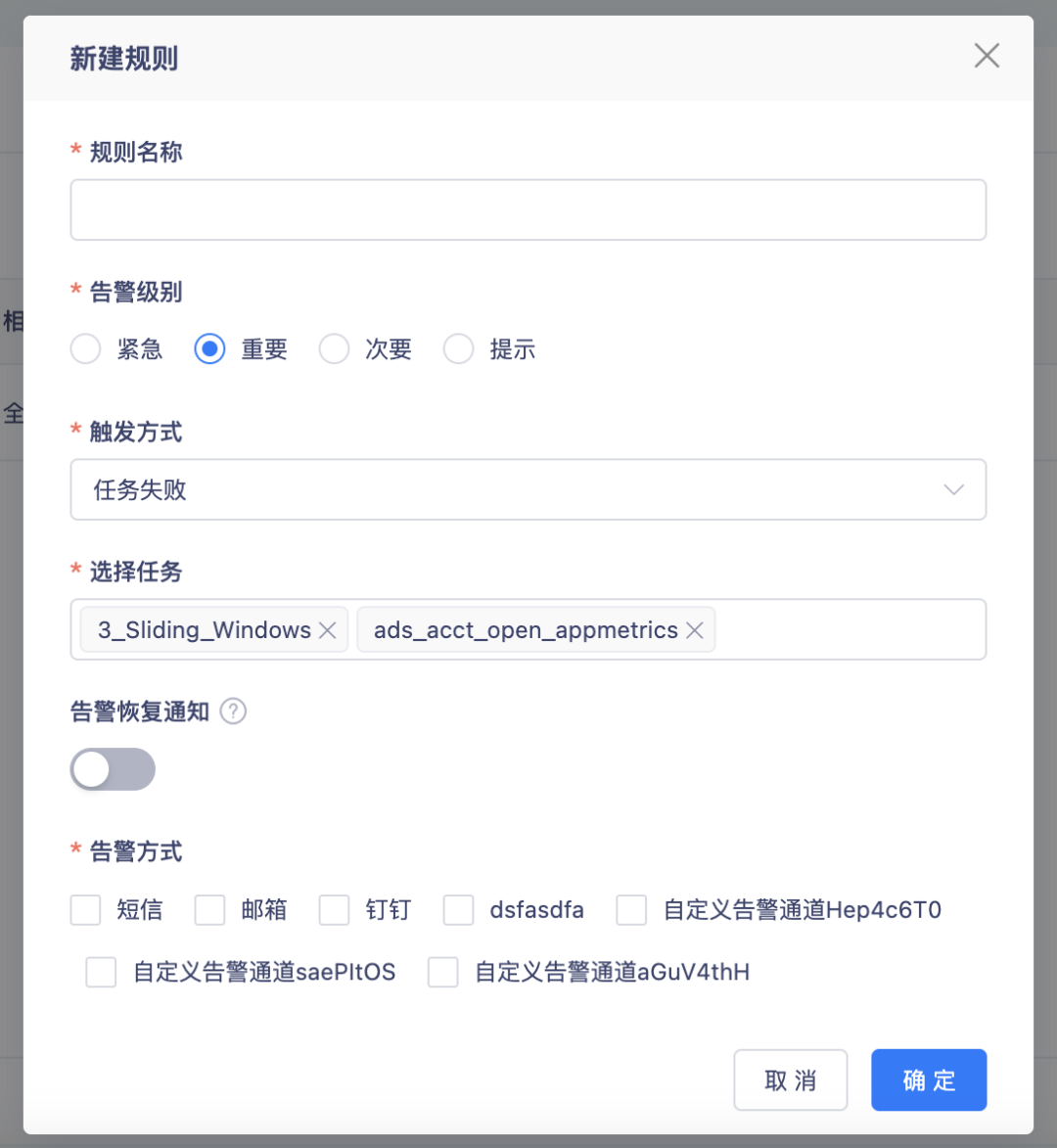
Task: Remove the ads_acct_open_appmetrics task tag
Action: (695, 630)
